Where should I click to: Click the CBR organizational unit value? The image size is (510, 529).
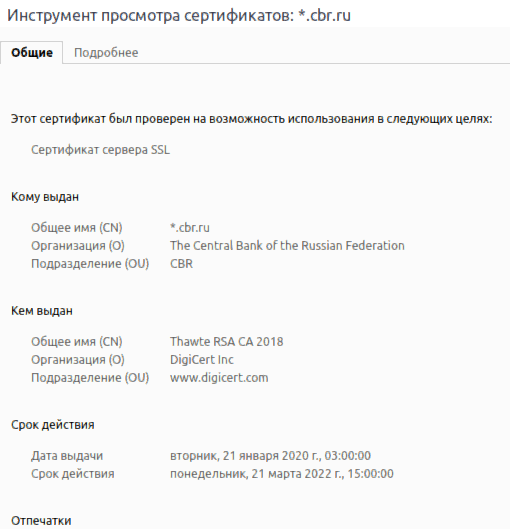click(x=181, y=263)
